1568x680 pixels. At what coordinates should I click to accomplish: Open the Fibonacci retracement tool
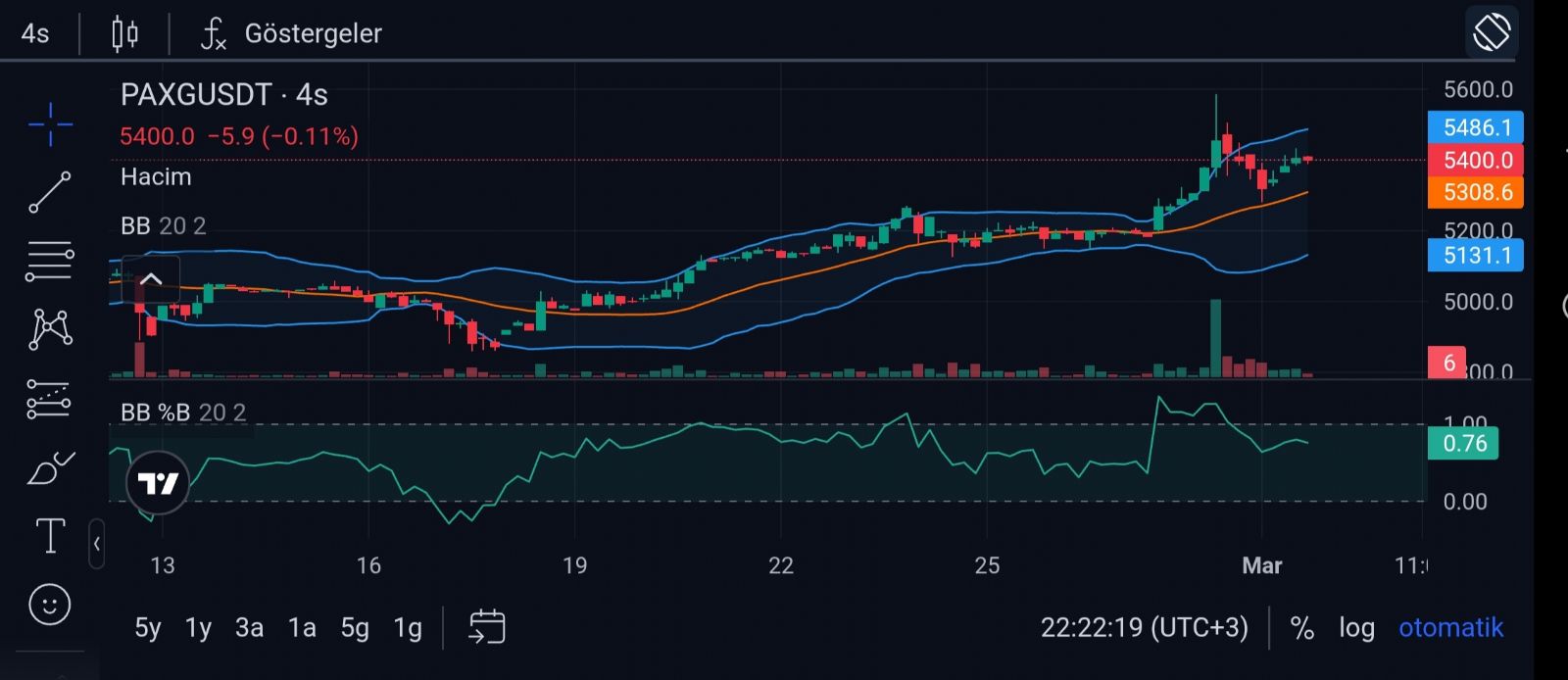[50, 261]
